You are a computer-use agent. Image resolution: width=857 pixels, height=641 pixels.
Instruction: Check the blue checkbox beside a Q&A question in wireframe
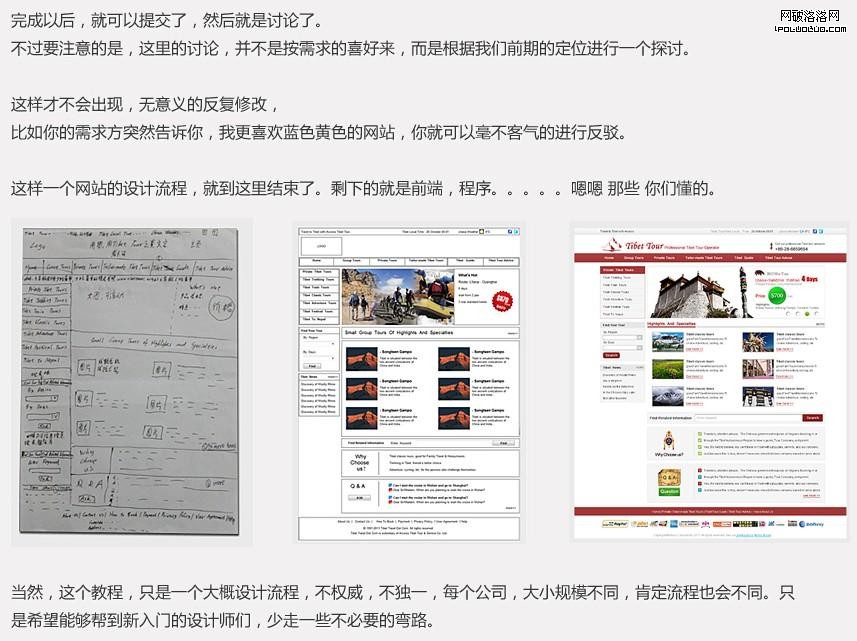[x=392, y=486]
